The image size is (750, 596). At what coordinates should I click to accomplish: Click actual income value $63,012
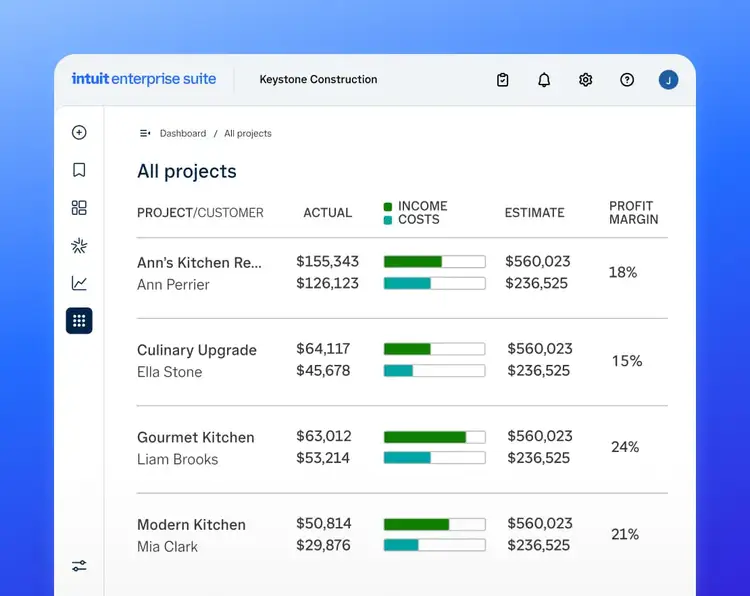324,436
